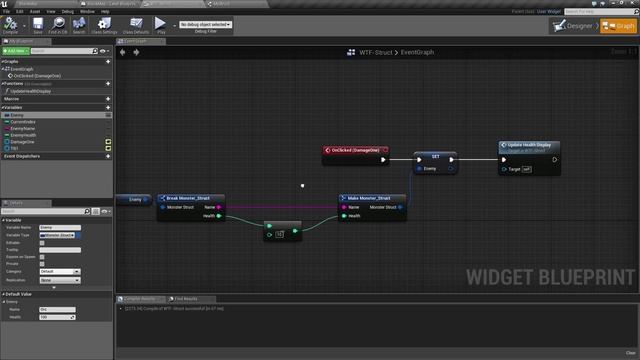Click the Search binoculars toolbar icon
640x360 pixels.
pos(79,25)
